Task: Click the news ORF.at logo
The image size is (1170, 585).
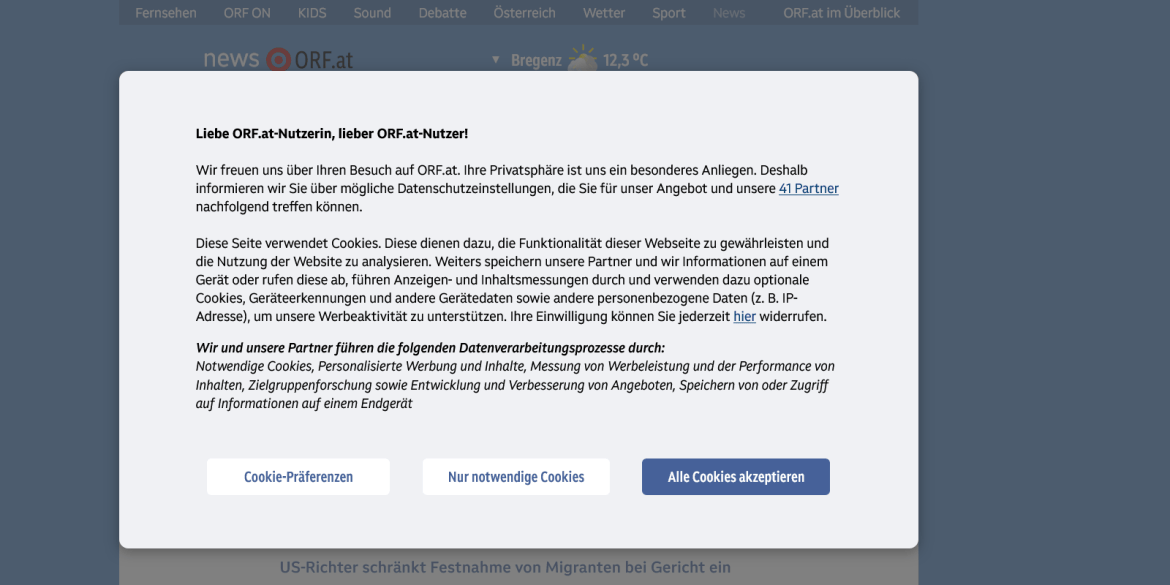Action: pos(278,60)
